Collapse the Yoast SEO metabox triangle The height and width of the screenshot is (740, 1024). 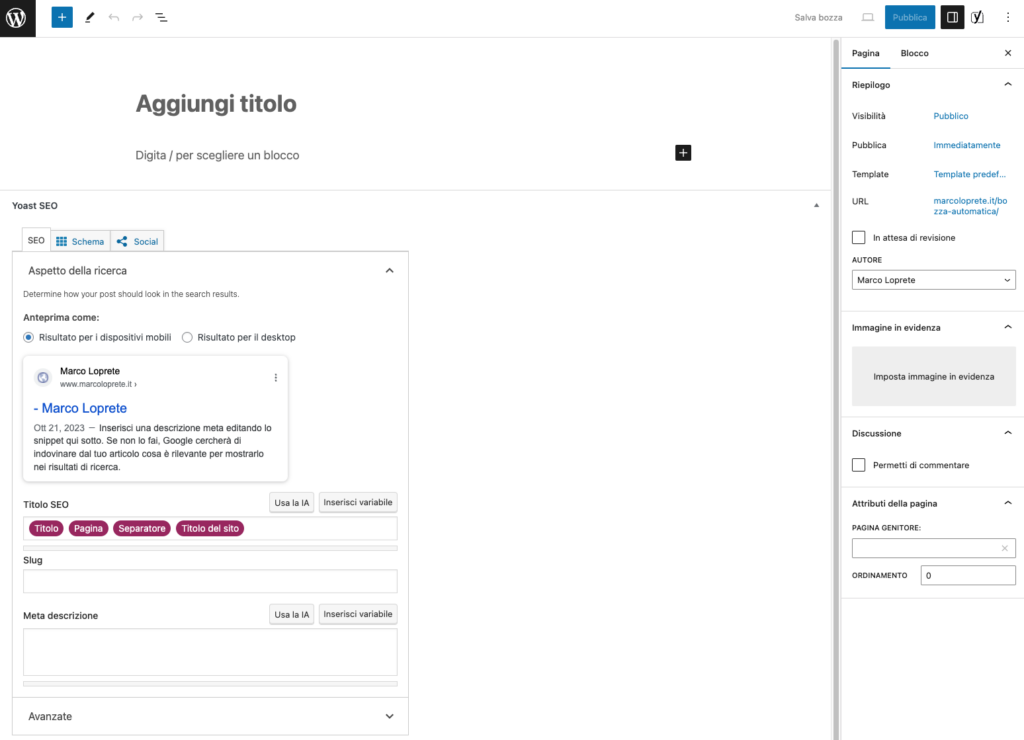click(x=816, y=206)
